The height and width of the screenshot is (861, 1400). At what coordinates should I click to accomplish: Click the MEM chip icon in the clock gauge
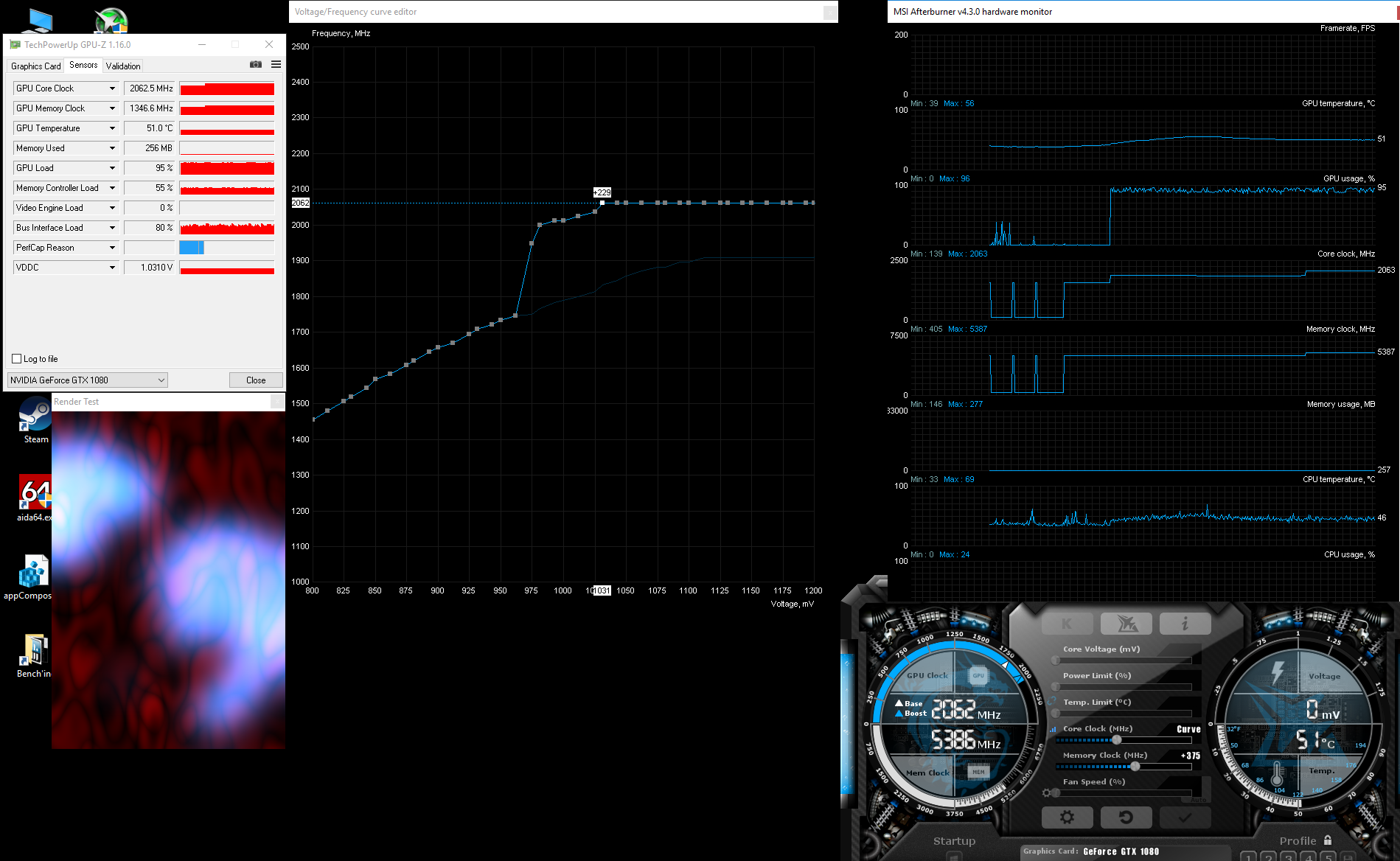pyautogui.click(x=978, y=772)
